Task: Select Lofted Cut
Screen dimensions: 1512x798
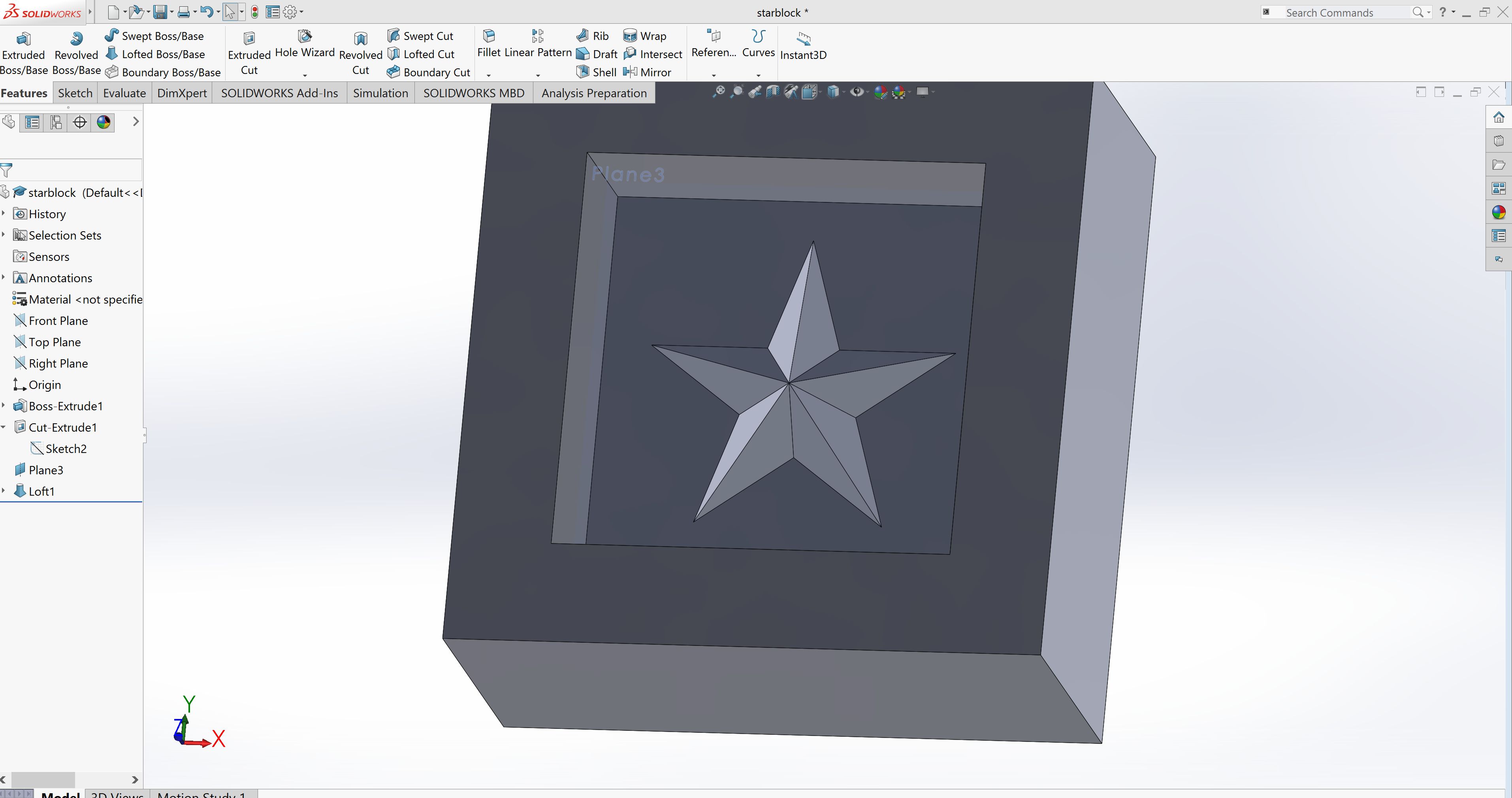Action: click(x=421, y=54)
